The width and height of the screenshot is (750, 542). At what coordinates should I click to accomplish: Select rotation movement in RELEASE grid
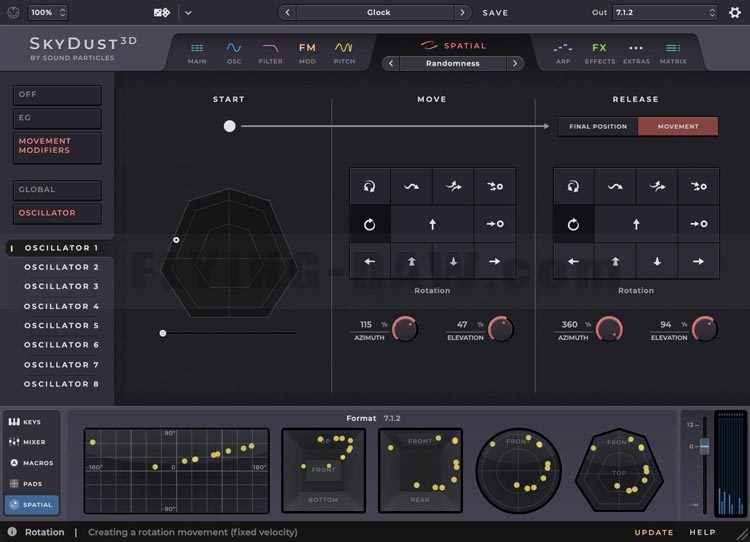[x=574, y=224]
